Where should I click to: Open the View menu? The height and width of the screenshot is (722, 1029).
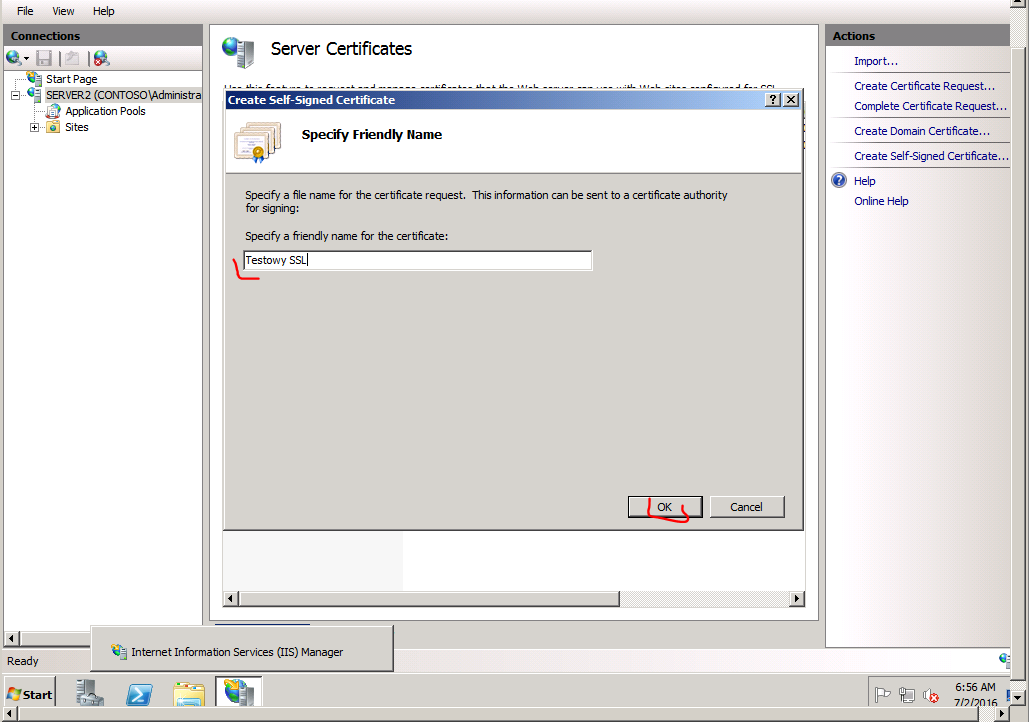coord(63,11)
